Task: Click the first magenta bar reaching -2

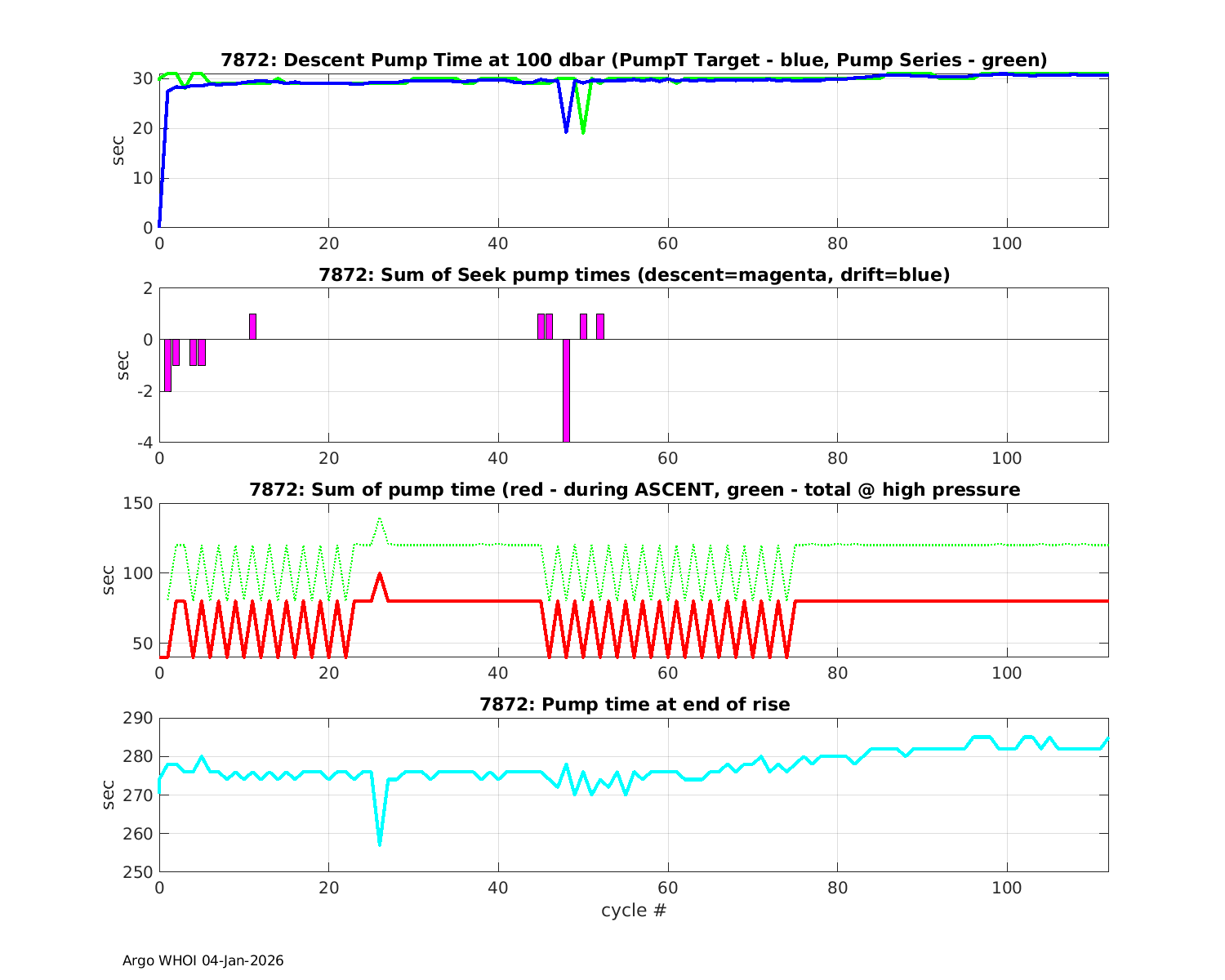Action: (167, 365)
